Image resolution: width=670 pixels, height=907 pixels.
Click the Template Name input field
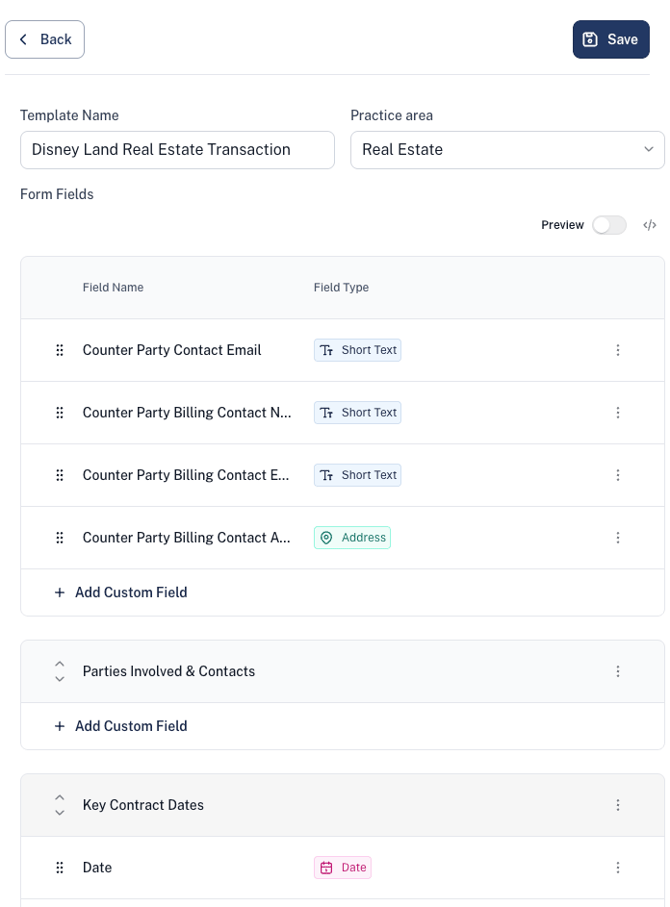[178, 150]
